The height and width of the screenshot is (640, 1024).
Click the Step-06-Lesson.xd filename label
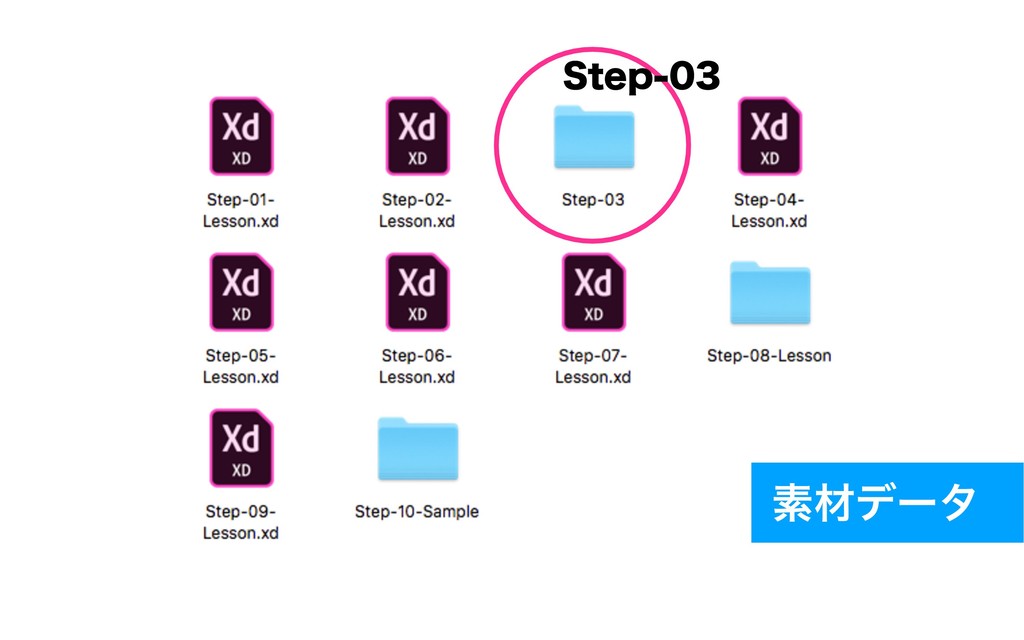417,366
